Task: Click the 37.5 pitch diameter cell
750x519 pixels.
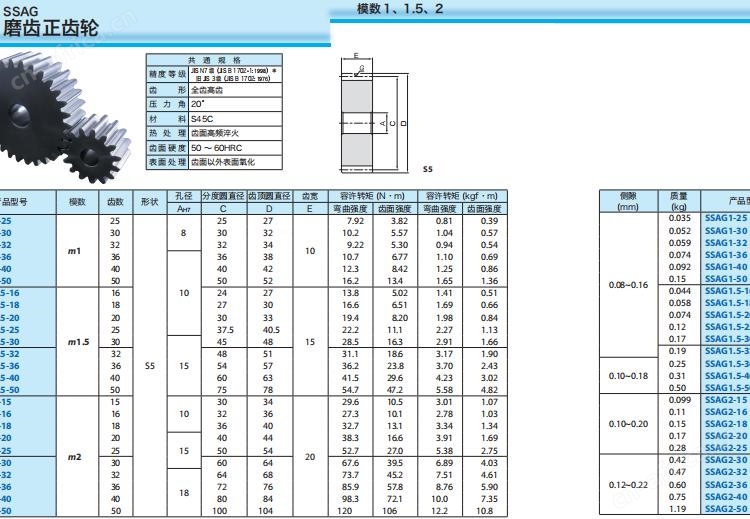Action: (x=225, y=330)
